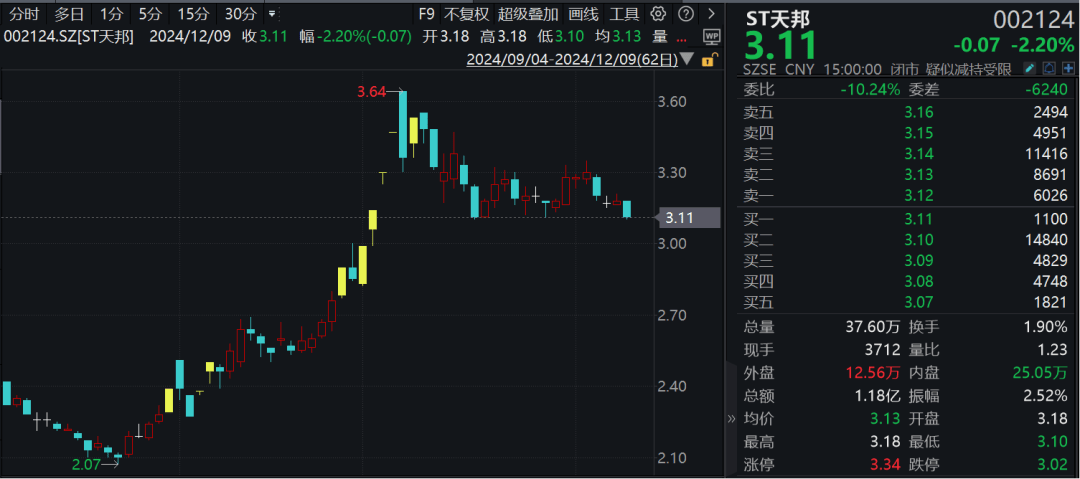1080x479 pixels.
Task: Click the pencil edit note icon
Action: [x=1030, y=68]
